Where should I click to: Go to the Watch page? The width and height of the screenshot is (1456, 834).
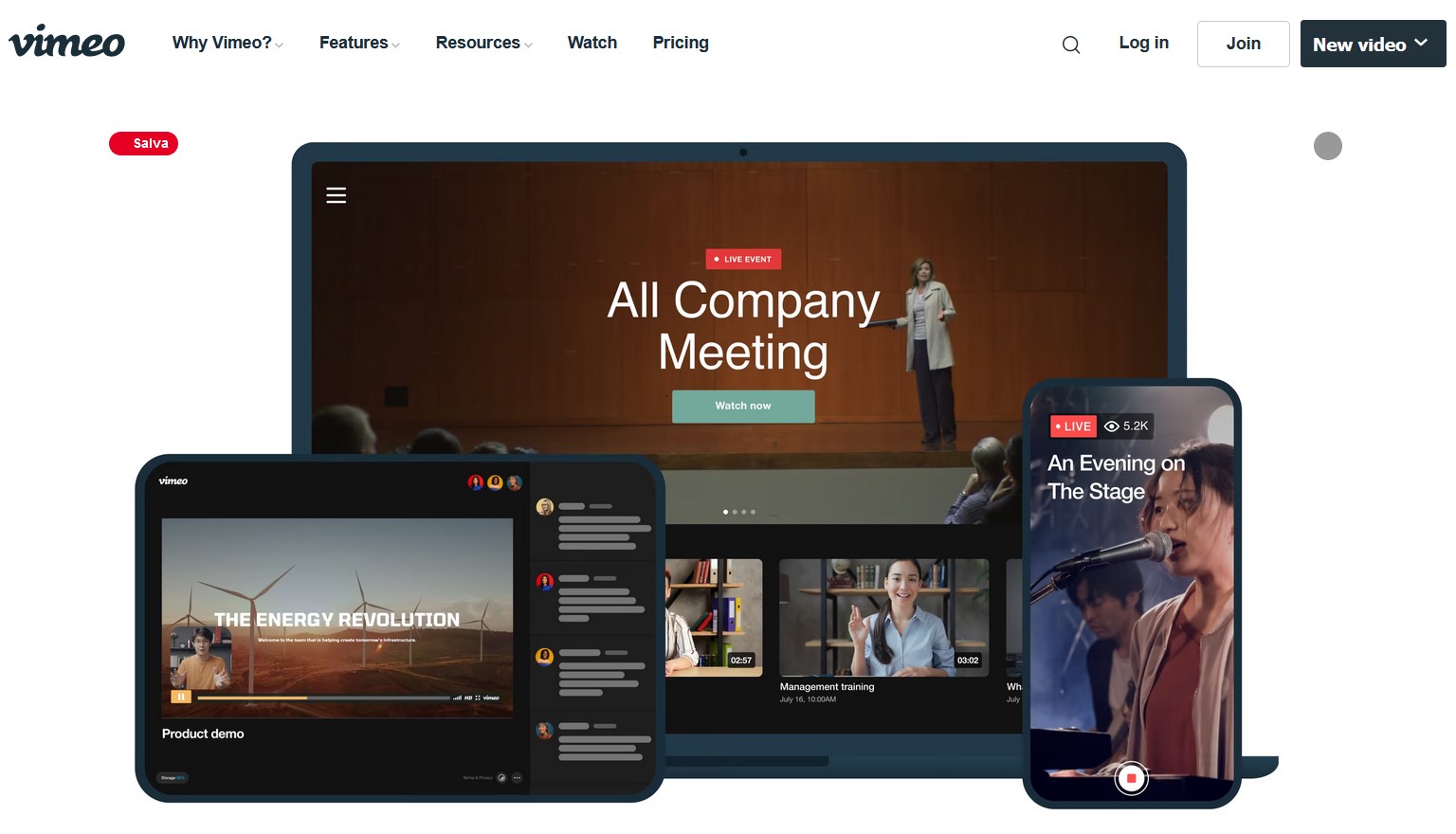tap(592, 43)
